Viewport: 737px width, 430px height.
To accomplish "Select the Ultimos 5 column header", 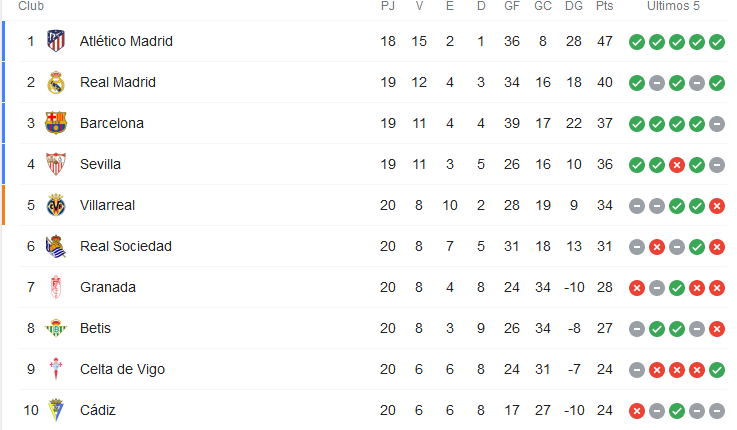I will coord(673,6).
